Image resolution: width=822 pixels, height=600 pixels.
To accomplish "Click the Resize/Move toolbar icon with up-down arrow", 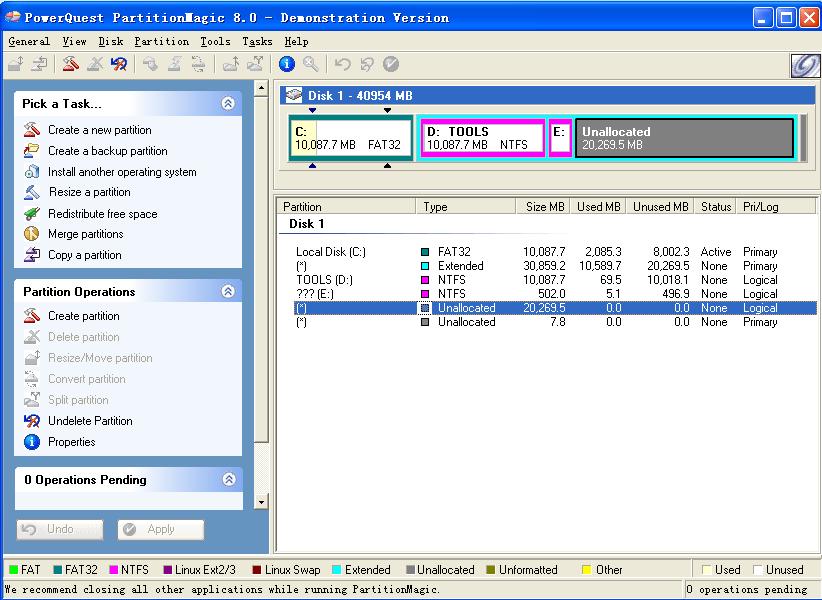I will pos(16,64).
